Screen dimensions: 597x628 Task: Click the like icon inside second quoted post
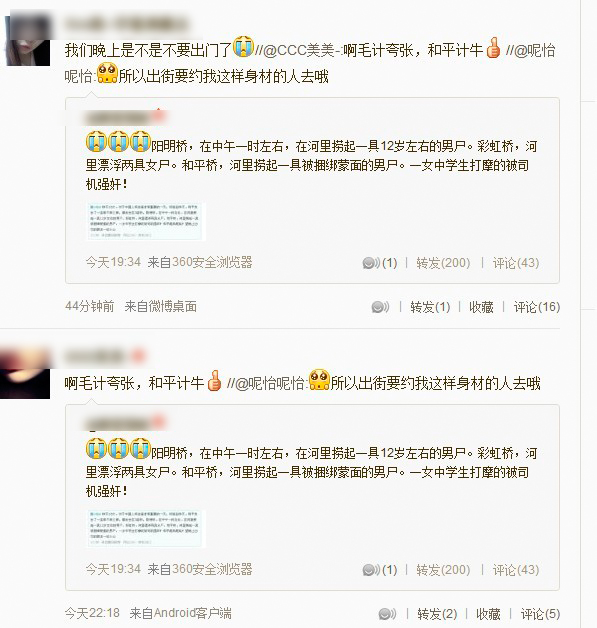click(x=371, y=570)
